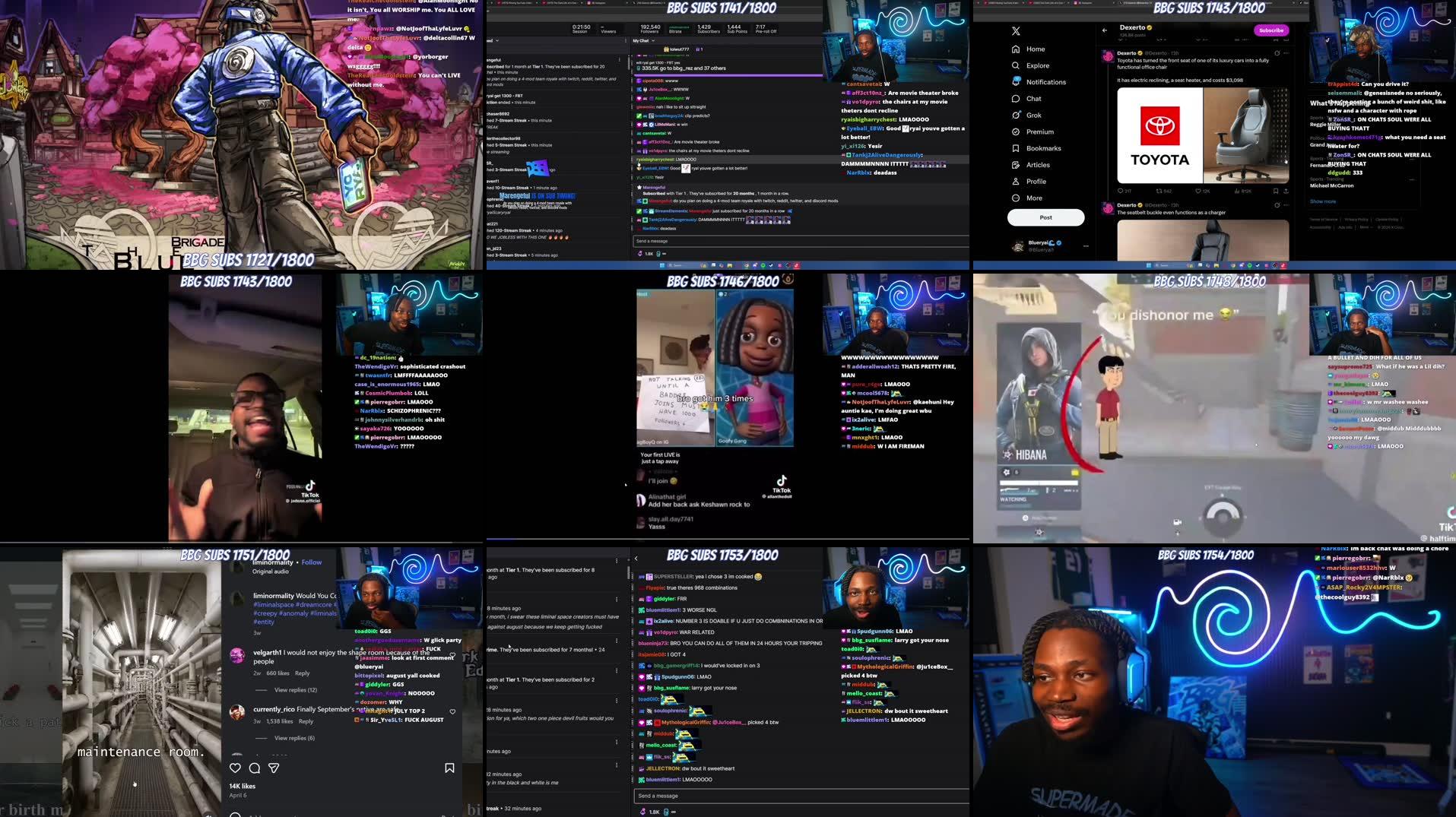Subscribe to the Dexerto account
Viewport: 1456px width, 817px height.
point(1270,30)
